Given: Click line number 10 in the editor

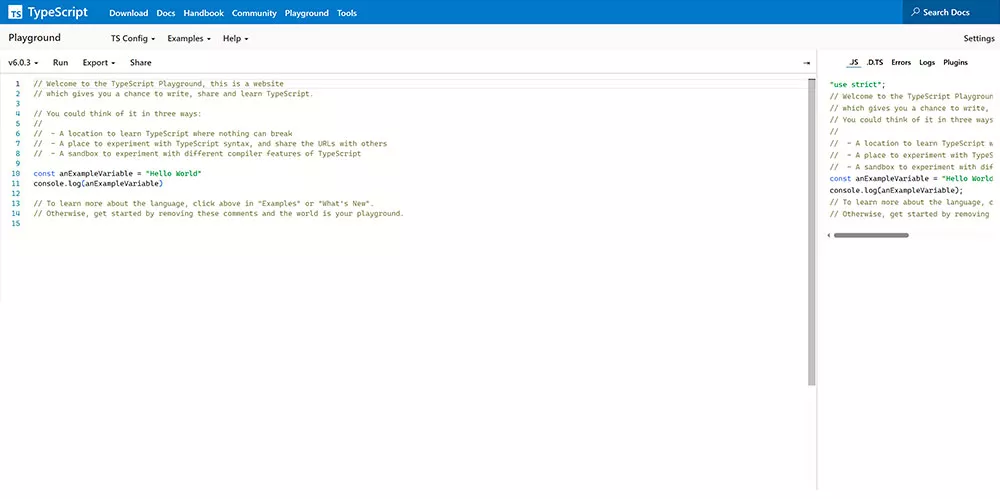Looking at the screenshot, I should (16, 174).
